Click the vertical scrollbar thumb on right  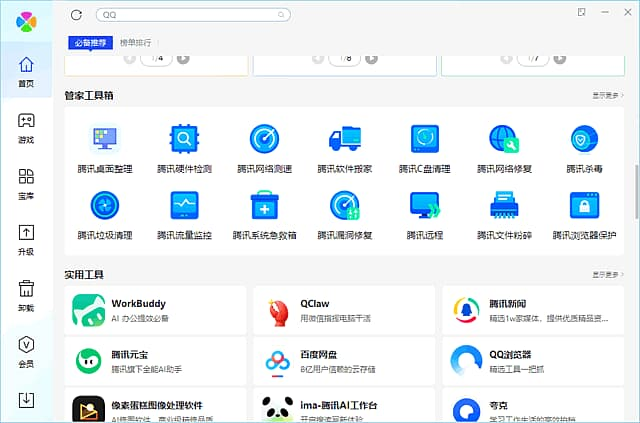tap(637, 191)
